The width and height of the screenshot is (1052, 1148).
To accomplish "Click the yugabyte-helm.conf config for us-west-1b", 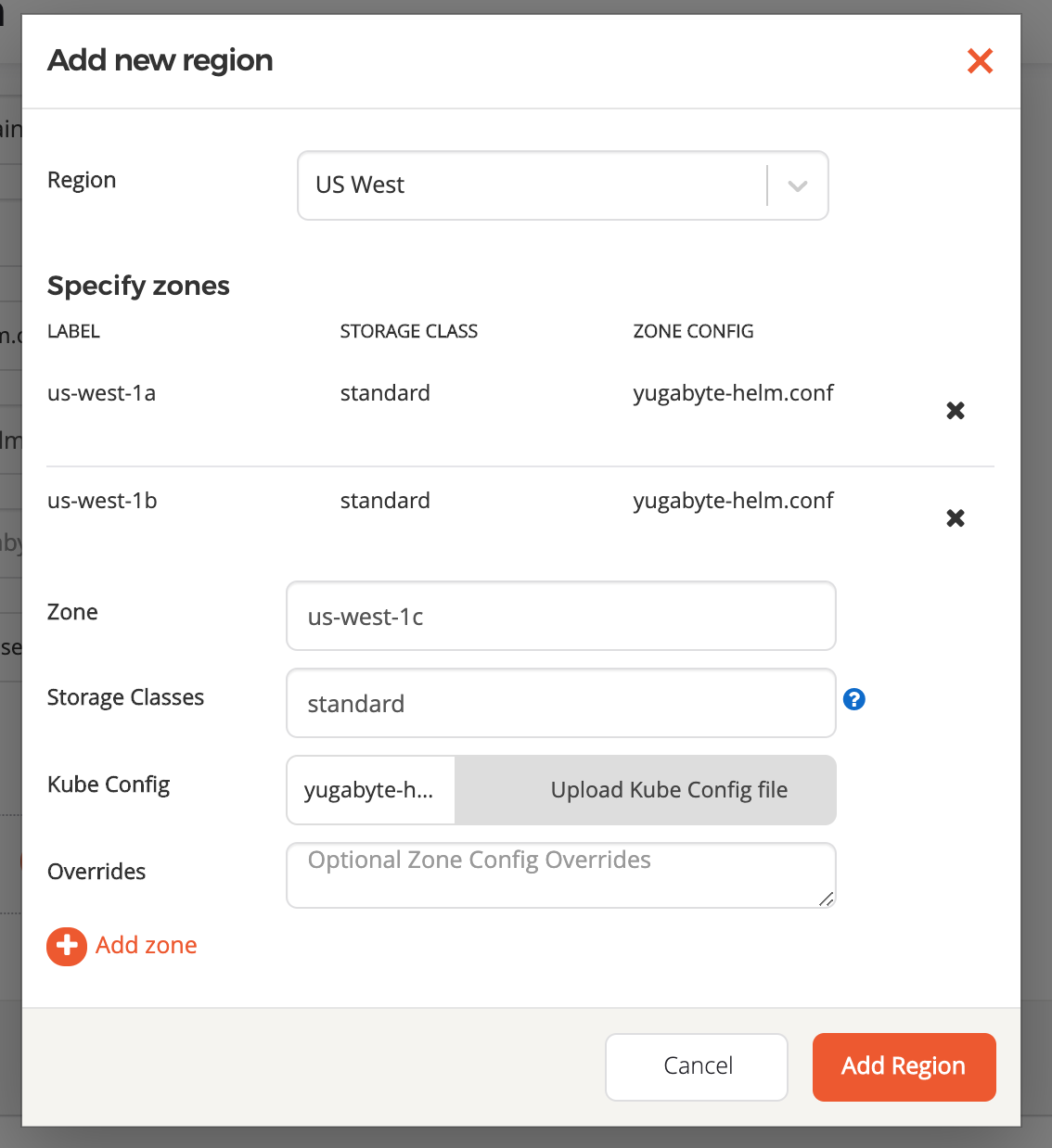I will pyautogui.click(x=733, y=501).
